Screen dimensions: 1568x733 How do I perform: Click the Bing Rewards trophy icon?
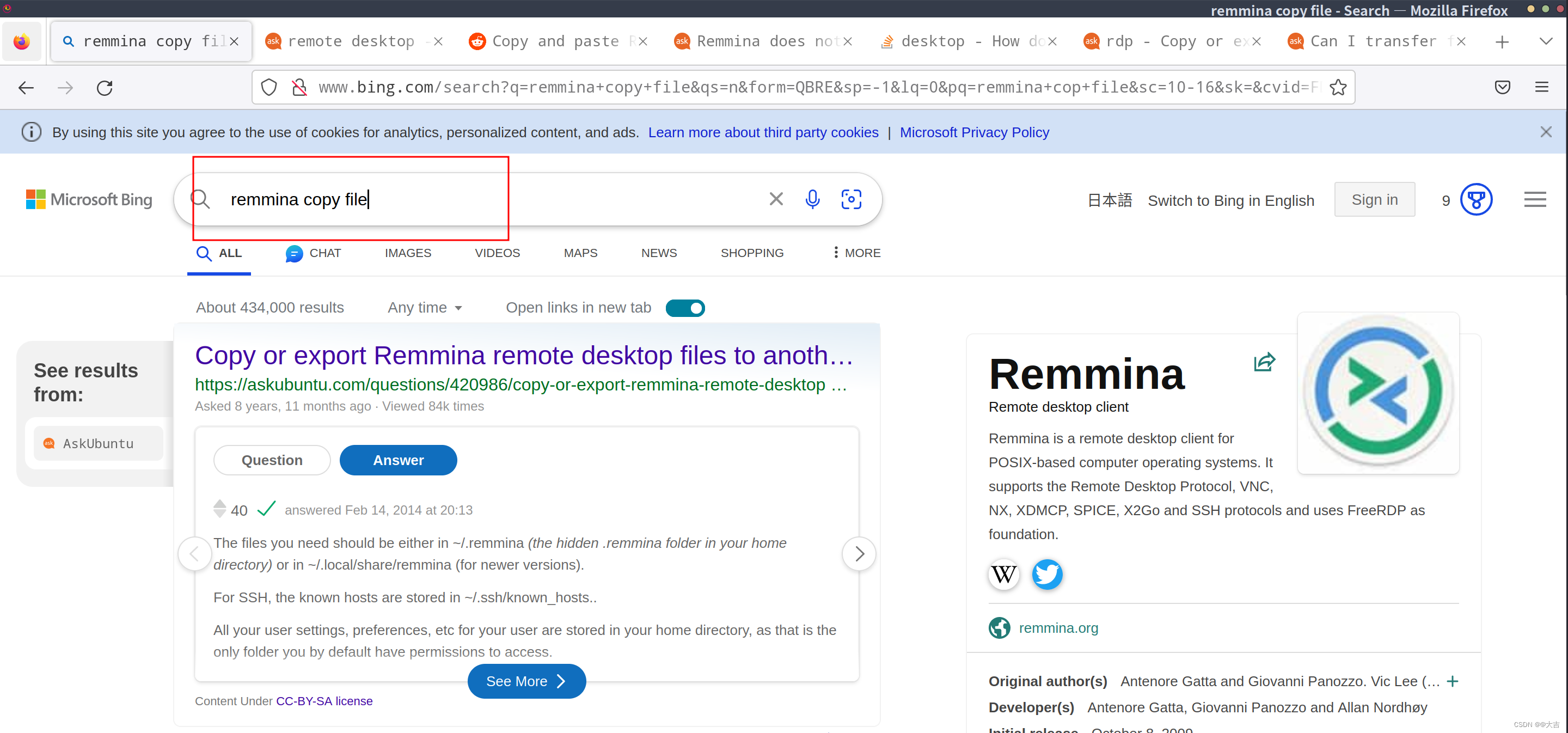click(1476, 200)
